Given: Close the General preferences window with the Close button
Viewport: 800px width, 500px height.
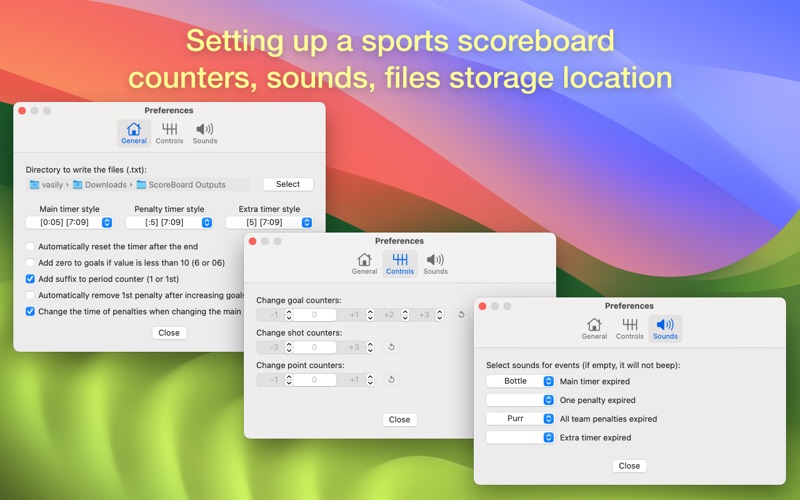Looking at the screenshot, I should tap(169, 333).
